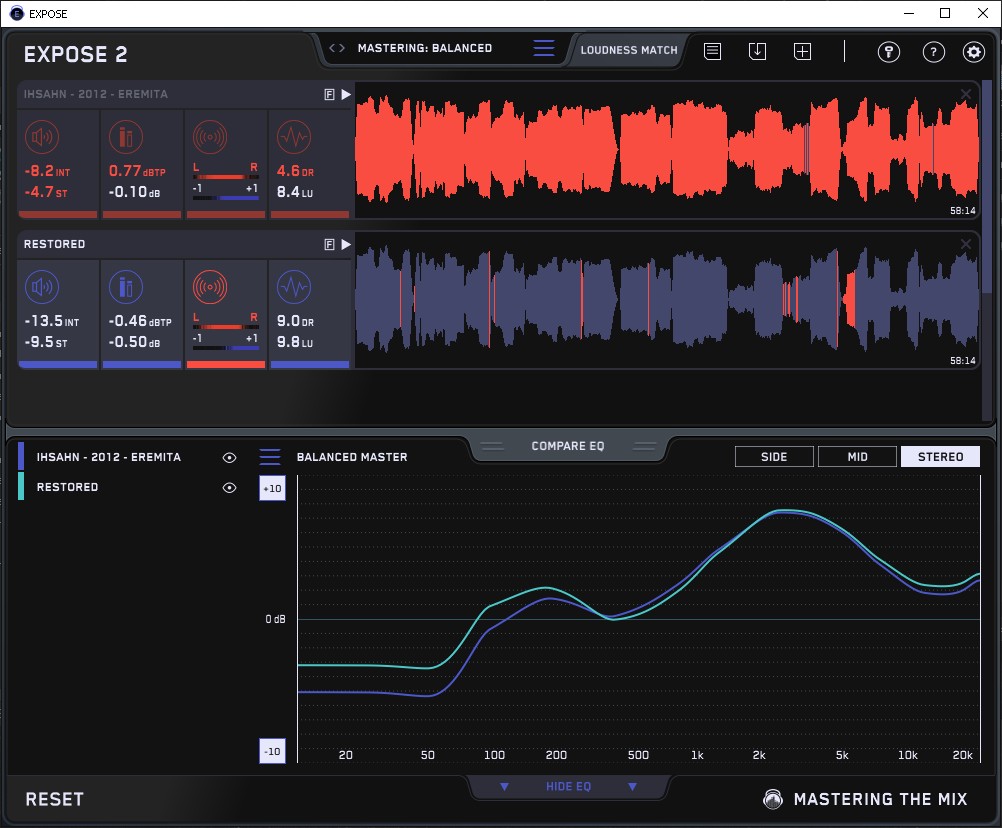
Task: Collapse the panel with Hide EQ
Action: point(567,787)
